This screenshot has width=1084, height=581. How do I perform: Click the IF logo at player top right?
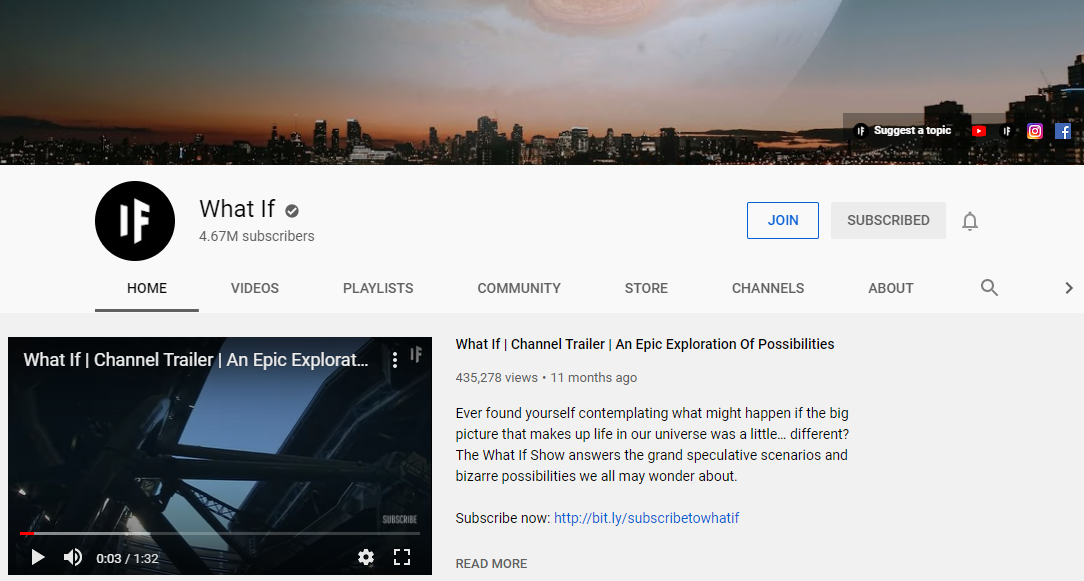coord(415,355)
